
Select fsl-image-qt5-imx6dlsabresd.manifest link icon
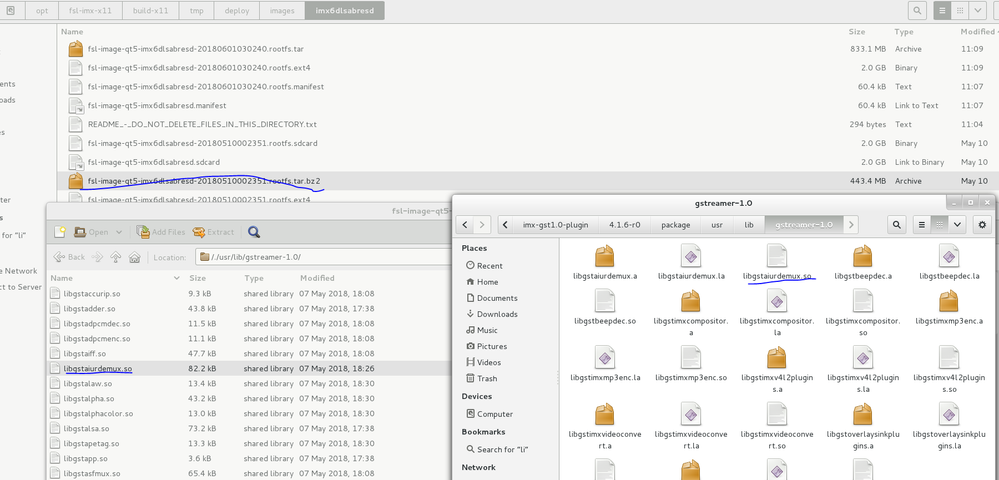coord(76,105)
